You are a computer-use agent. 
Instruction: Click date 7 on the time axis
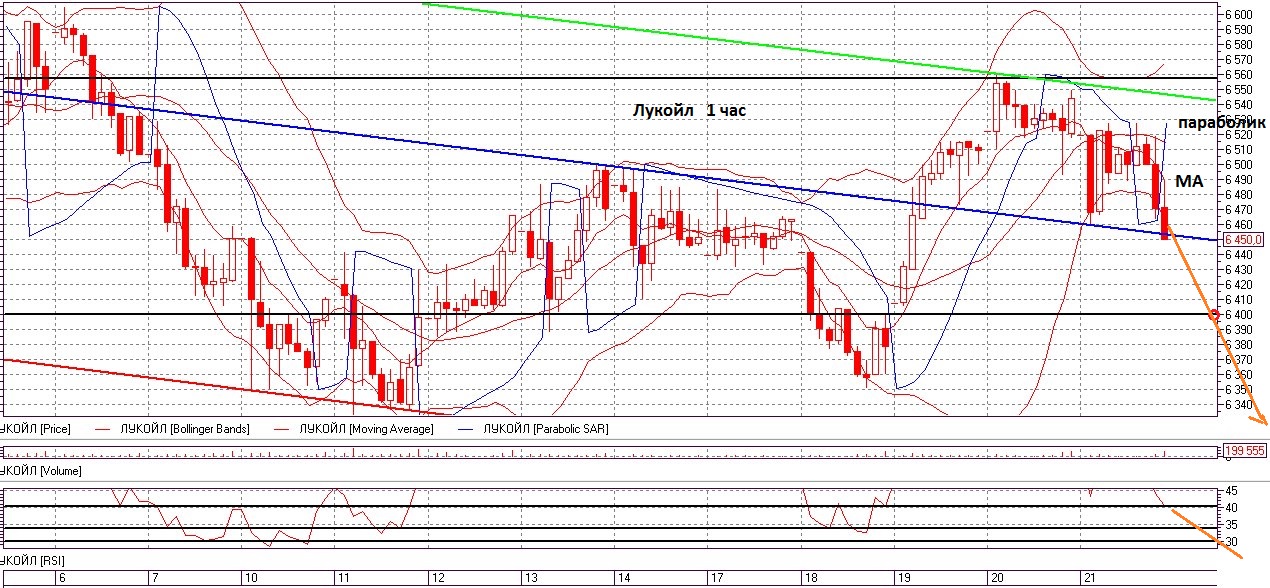tap(153, 579)
